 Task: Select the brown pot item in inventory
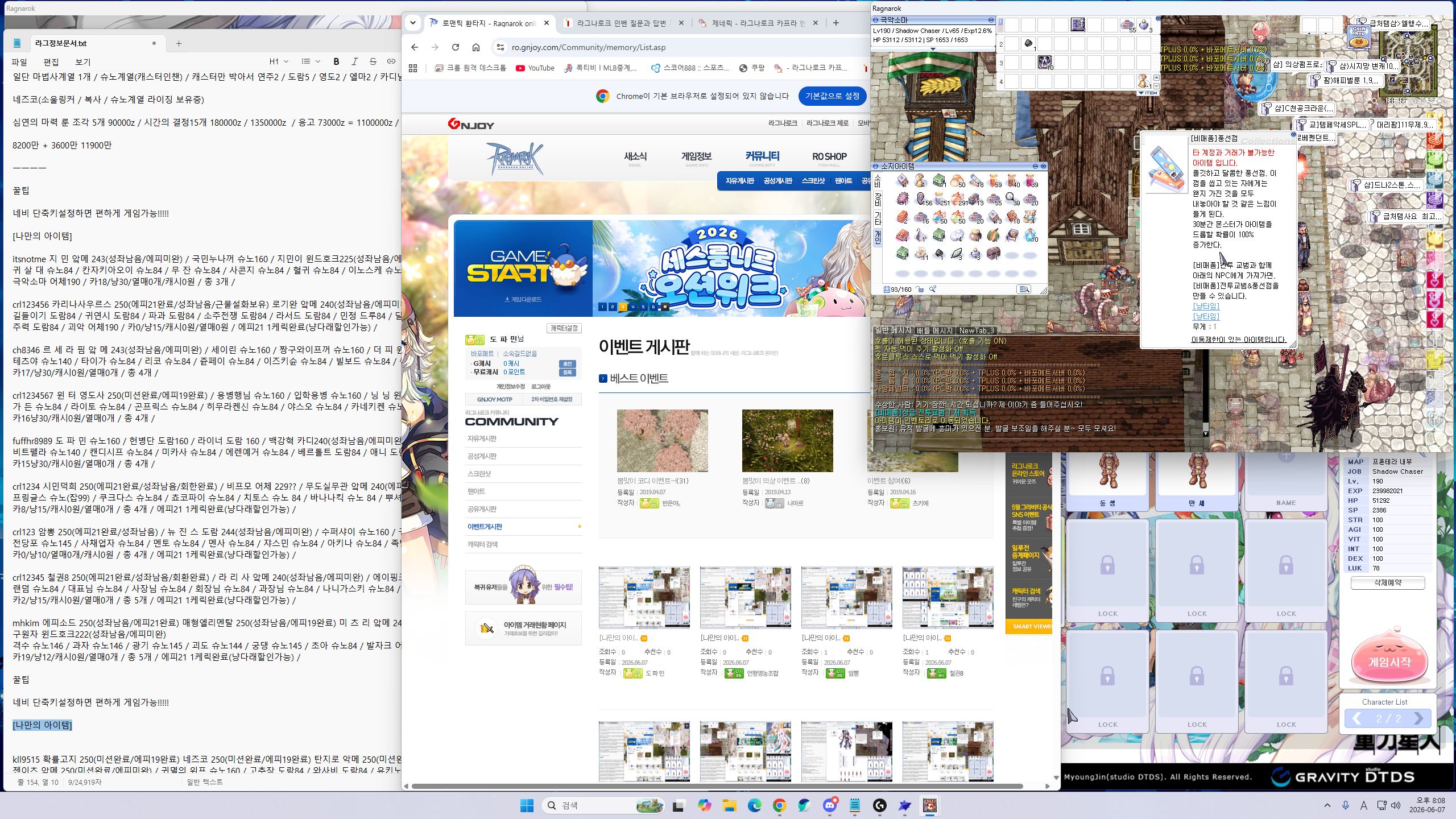(x=975, y=235)
